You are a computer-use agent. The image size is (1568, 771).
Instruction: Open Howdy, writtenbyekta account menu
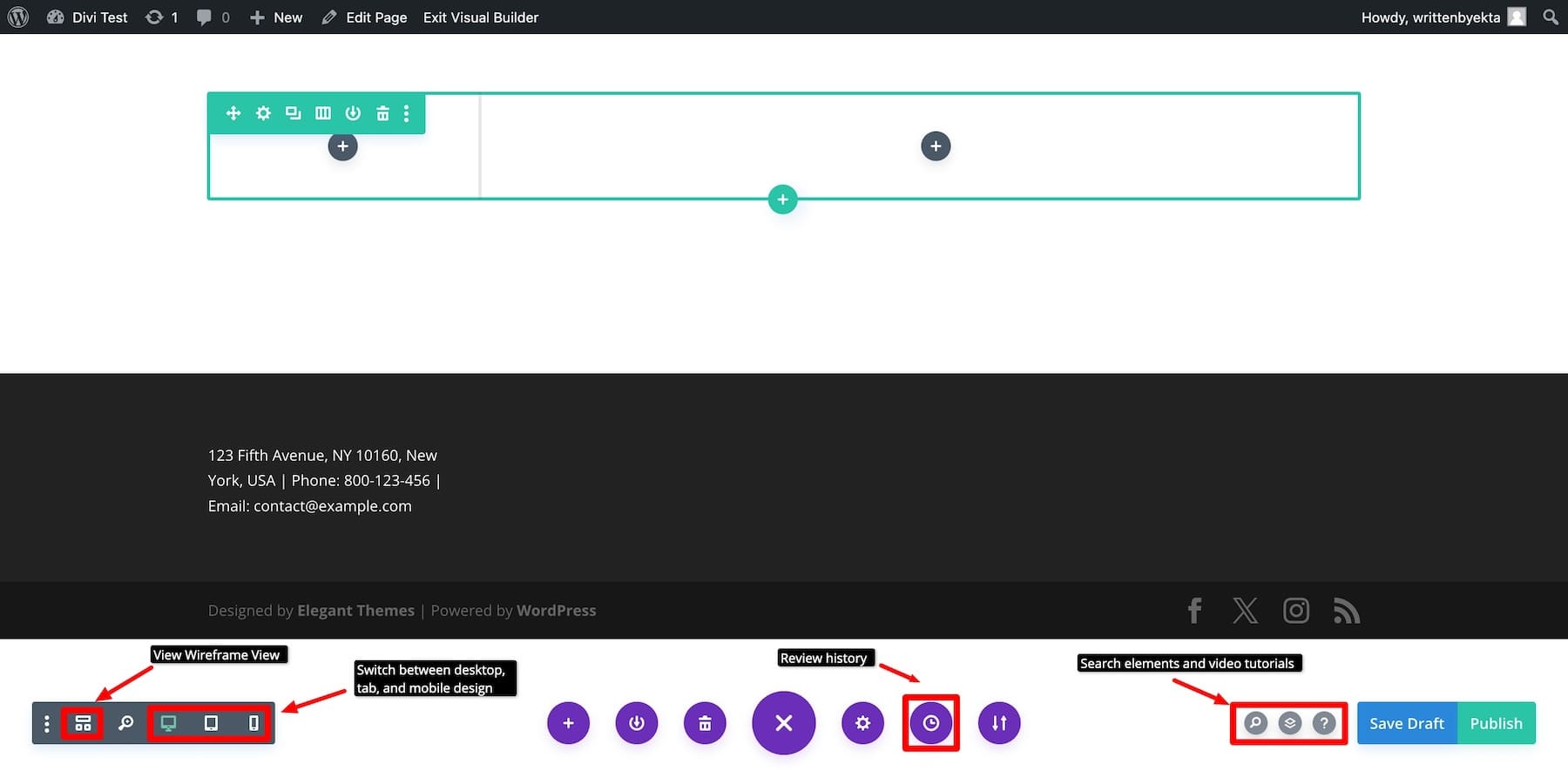[x=1443, y=17]
